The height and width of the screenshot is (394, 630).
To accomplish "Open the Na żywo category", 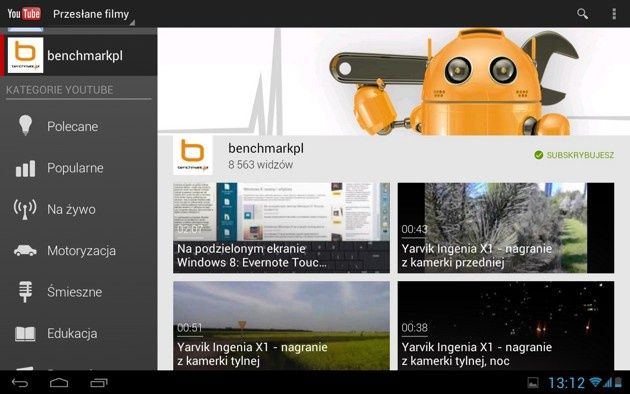I will 79,209.
